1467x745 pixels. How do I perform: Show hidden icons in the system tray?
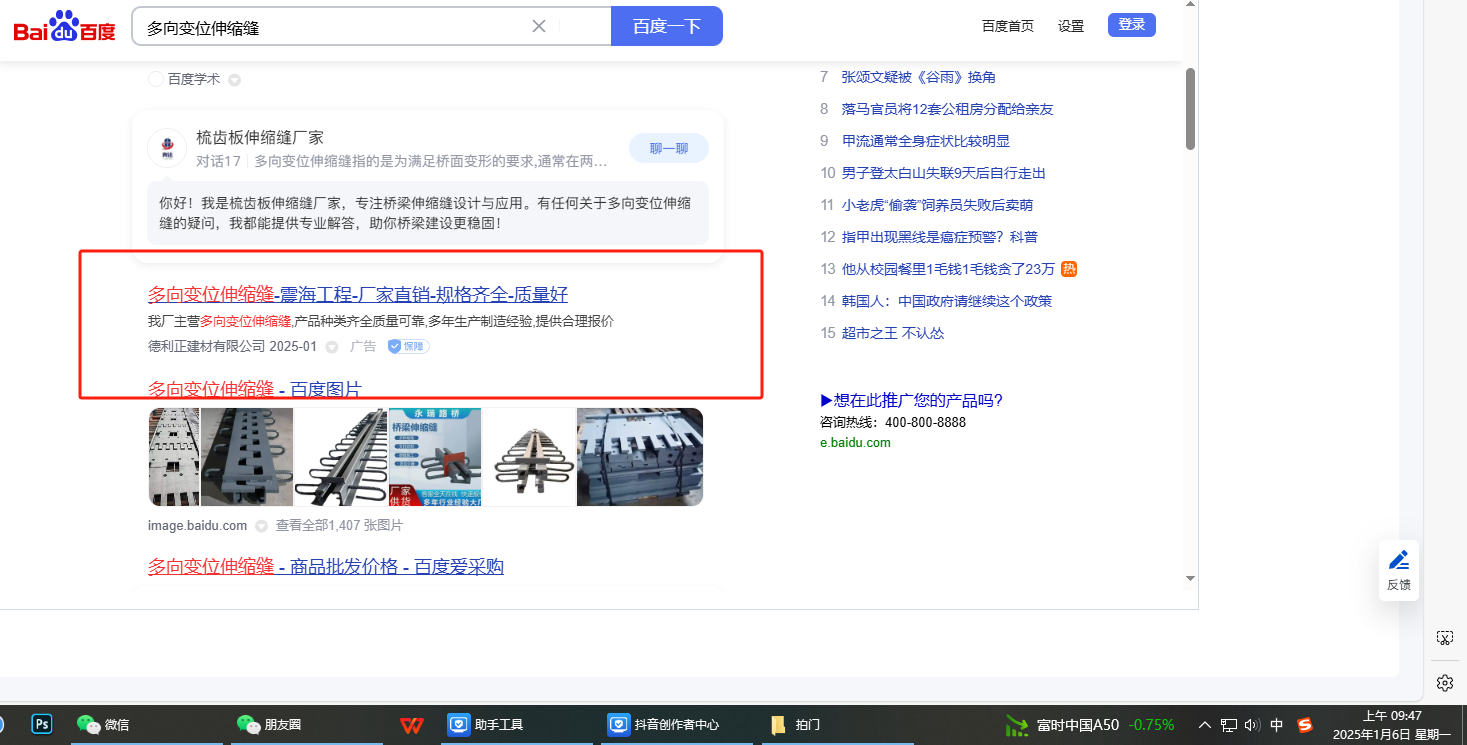pos(1204,725)
